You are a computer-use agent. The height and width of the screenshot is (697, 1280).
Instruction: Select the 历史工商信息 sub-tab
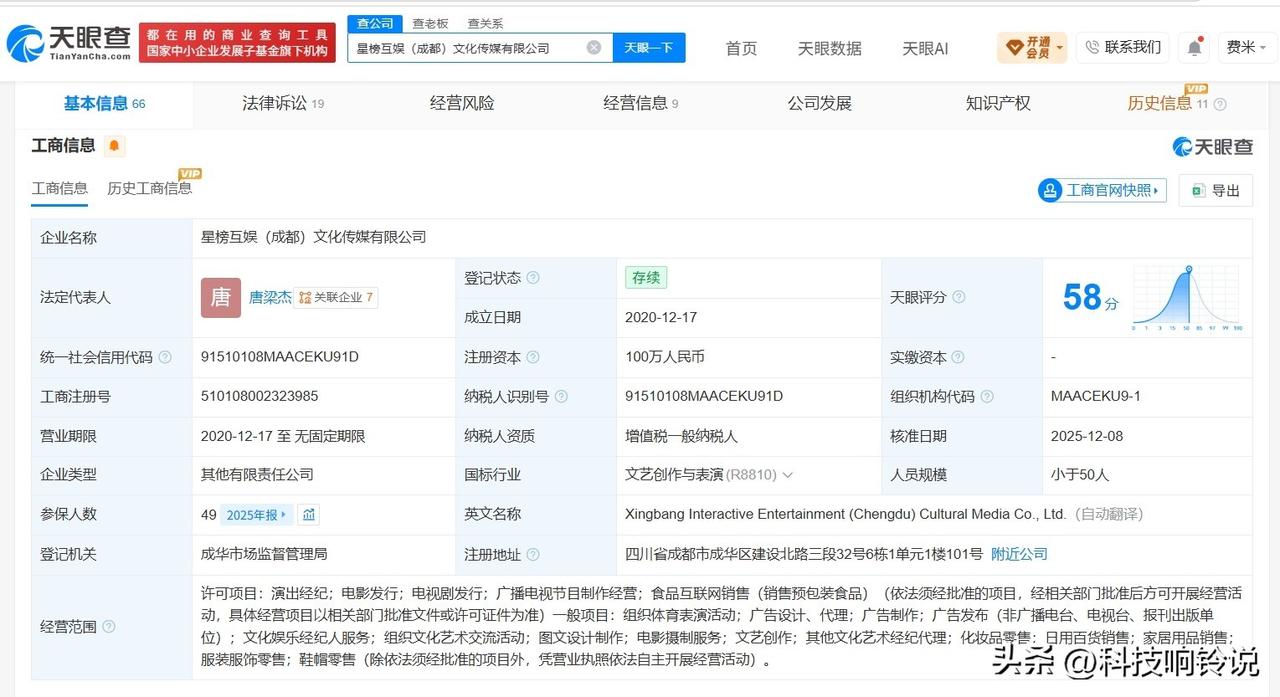click(149, 188)
